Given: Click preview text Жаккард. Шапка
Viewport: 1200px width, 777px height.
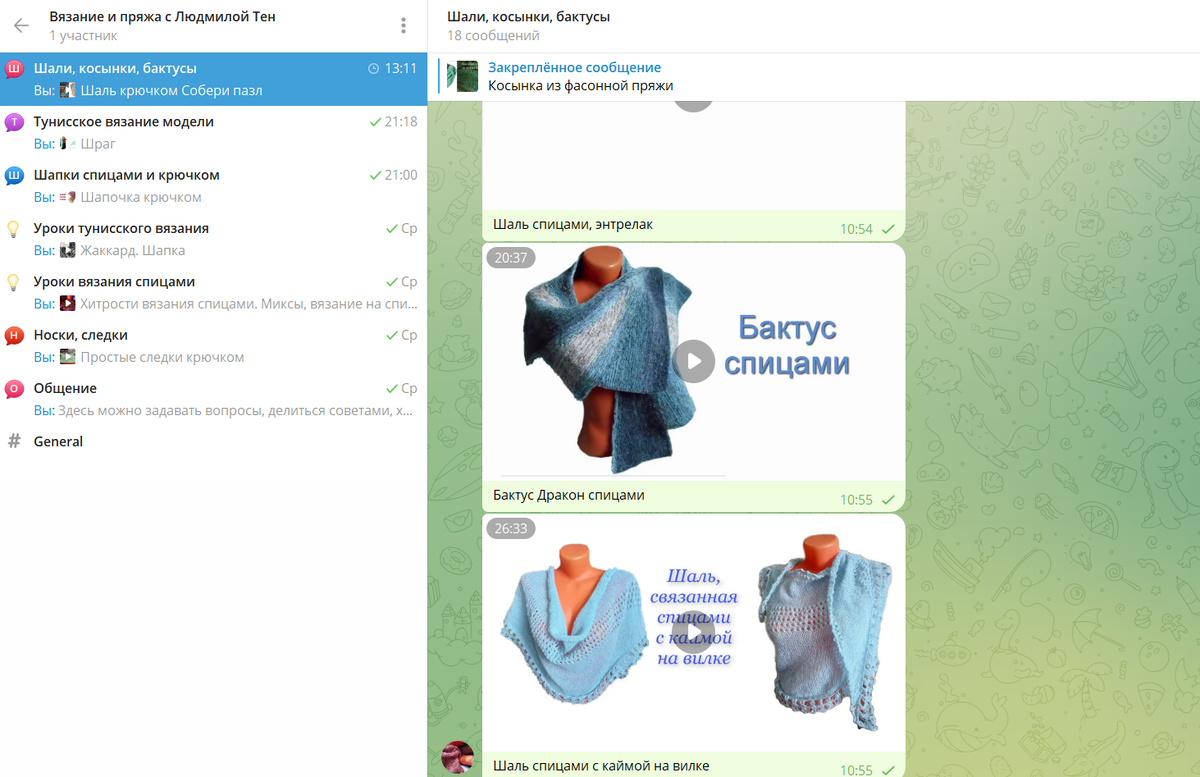Looking at the screenshot, I should click(x=132, y=250).
